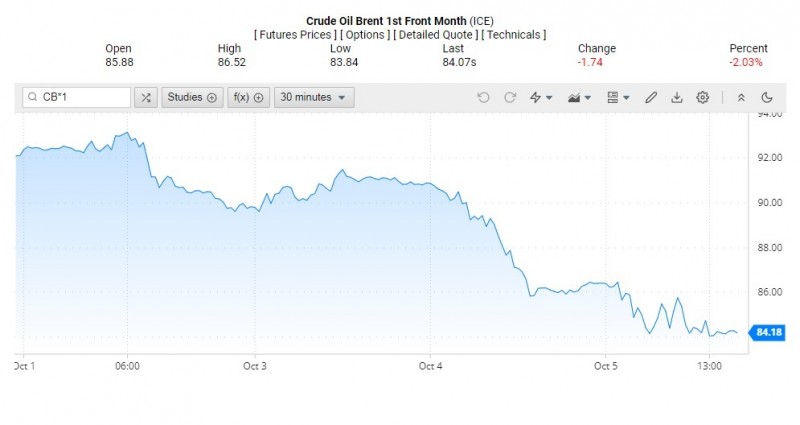Download the chart image
The image size is (800, 425).
click(677, 97)
